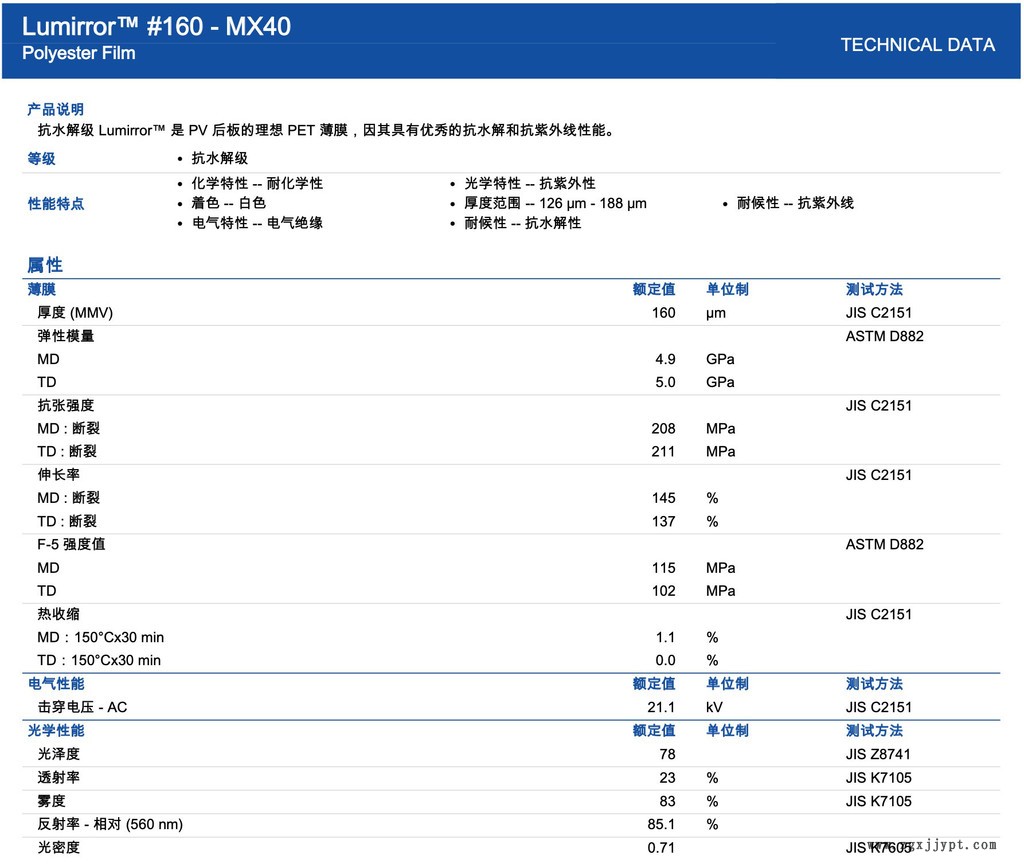Click the elongation value "145"

point(664,498)
